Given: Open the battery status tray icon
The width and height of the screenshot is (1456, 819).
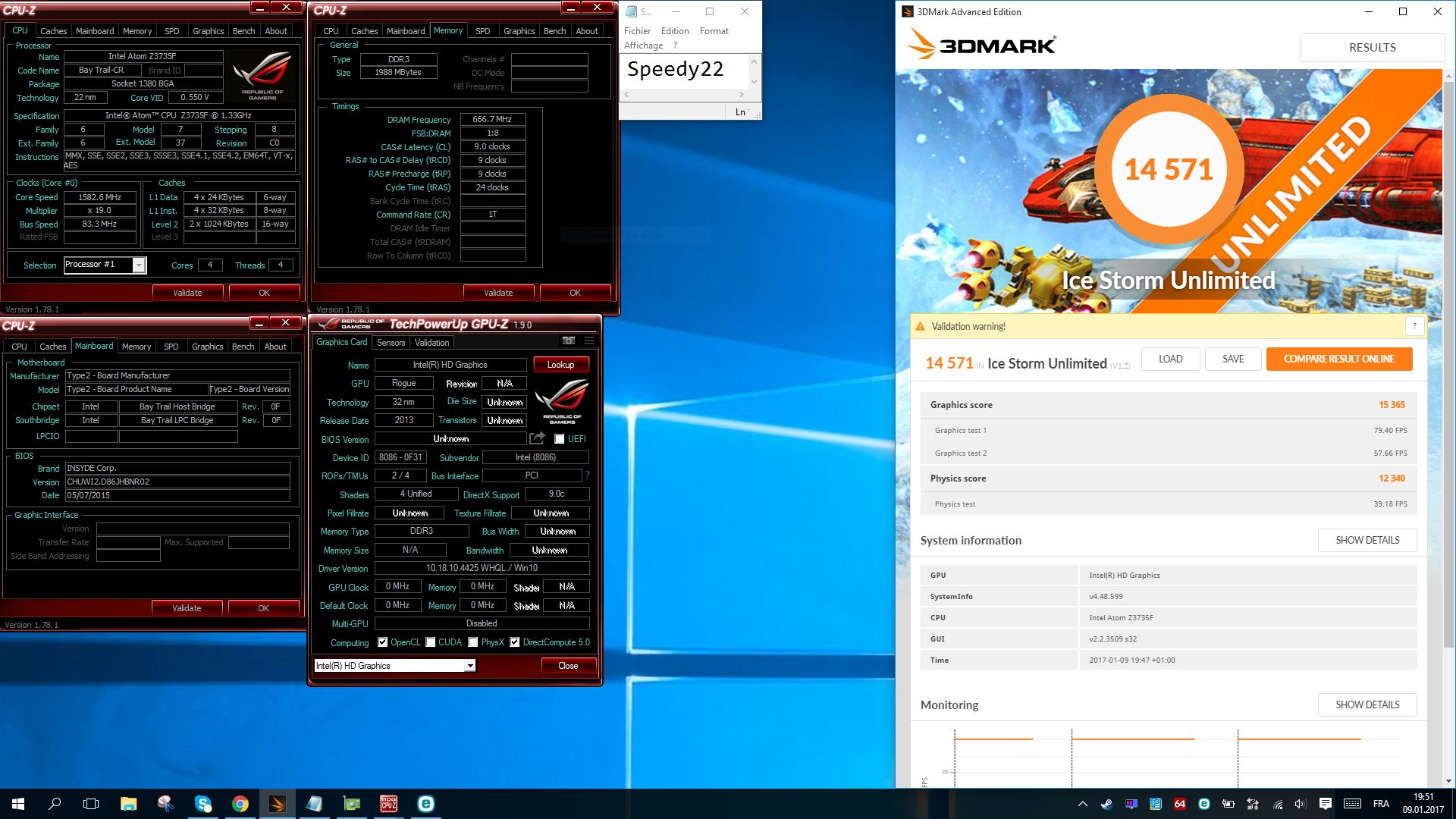Looking at the screenshot, I should click(1228, 804).
